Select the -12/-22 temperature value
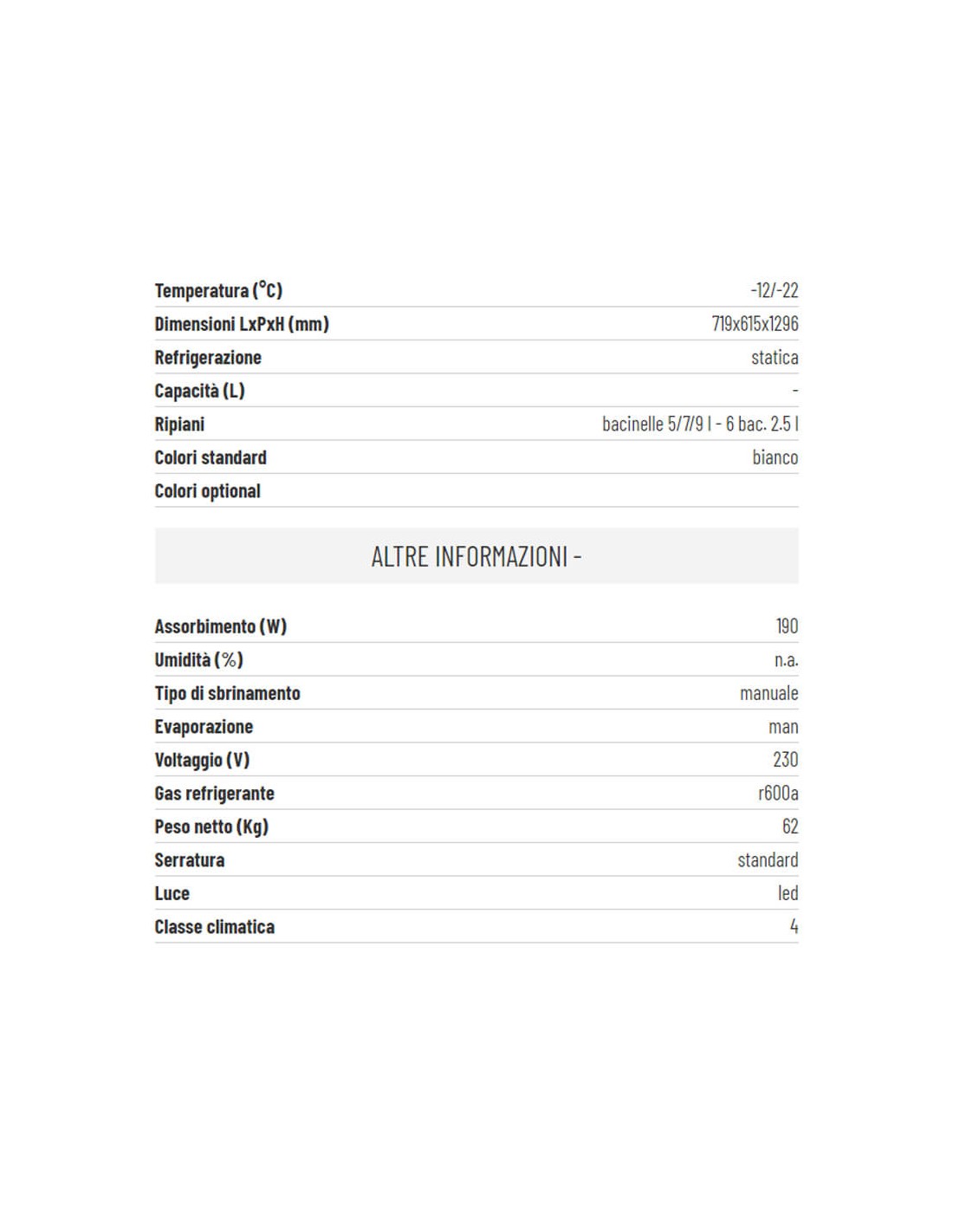Viewport: 953px width, 1232px height. tap(775, 290)
